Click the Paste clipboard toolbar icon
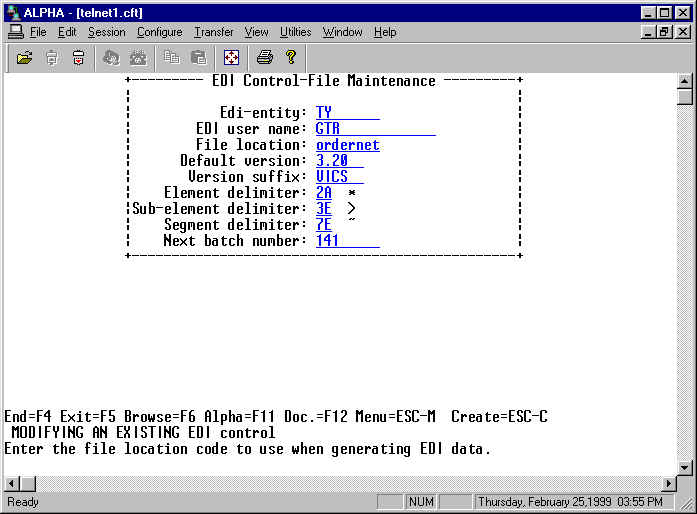The height and width of the screenshot is (514, 697). [198, 58]
